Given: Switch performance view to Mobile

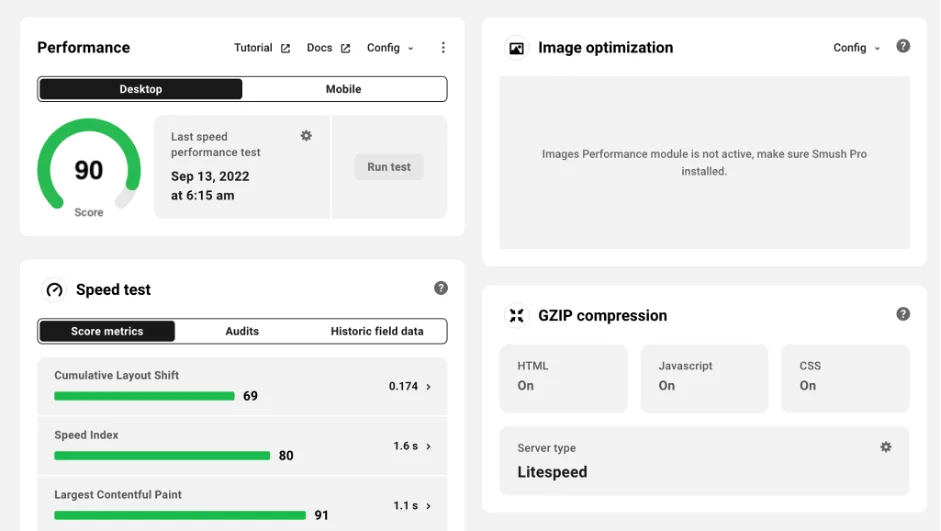Looking at the screenshot, I should coord(344,89).
